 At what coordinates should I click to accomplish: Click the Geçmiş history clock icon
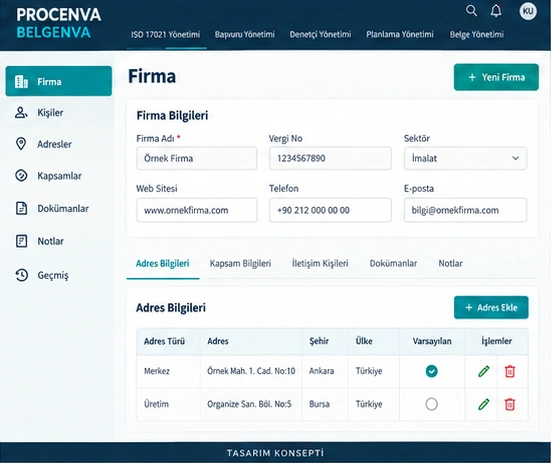pyautogui.click(x=21, y=275)
